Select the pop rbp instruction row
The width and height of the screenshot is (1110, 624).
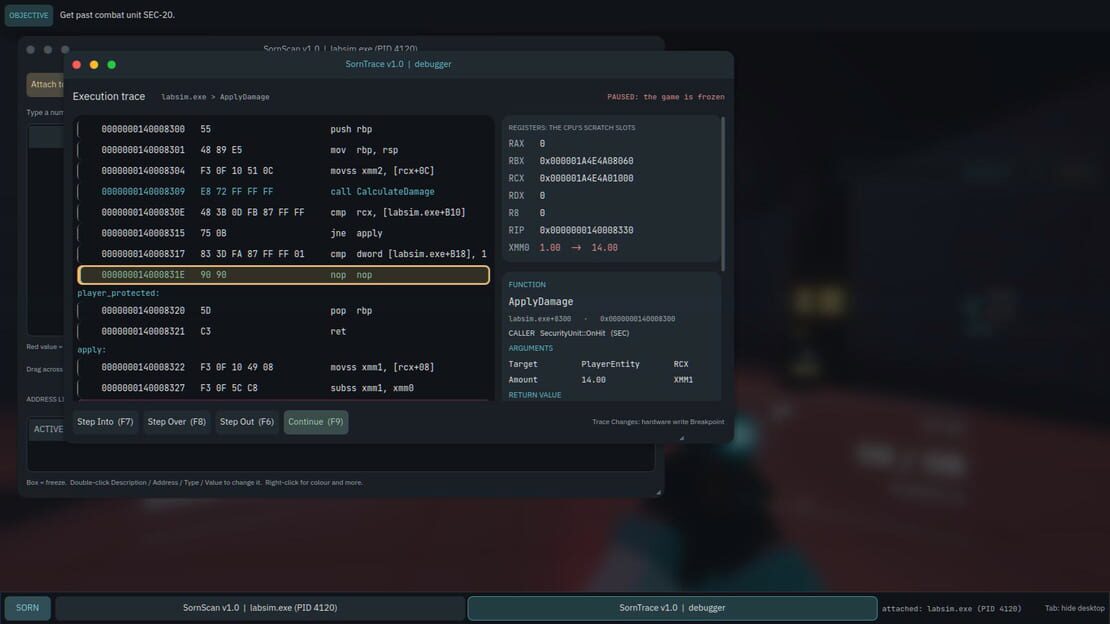(283, 311)
